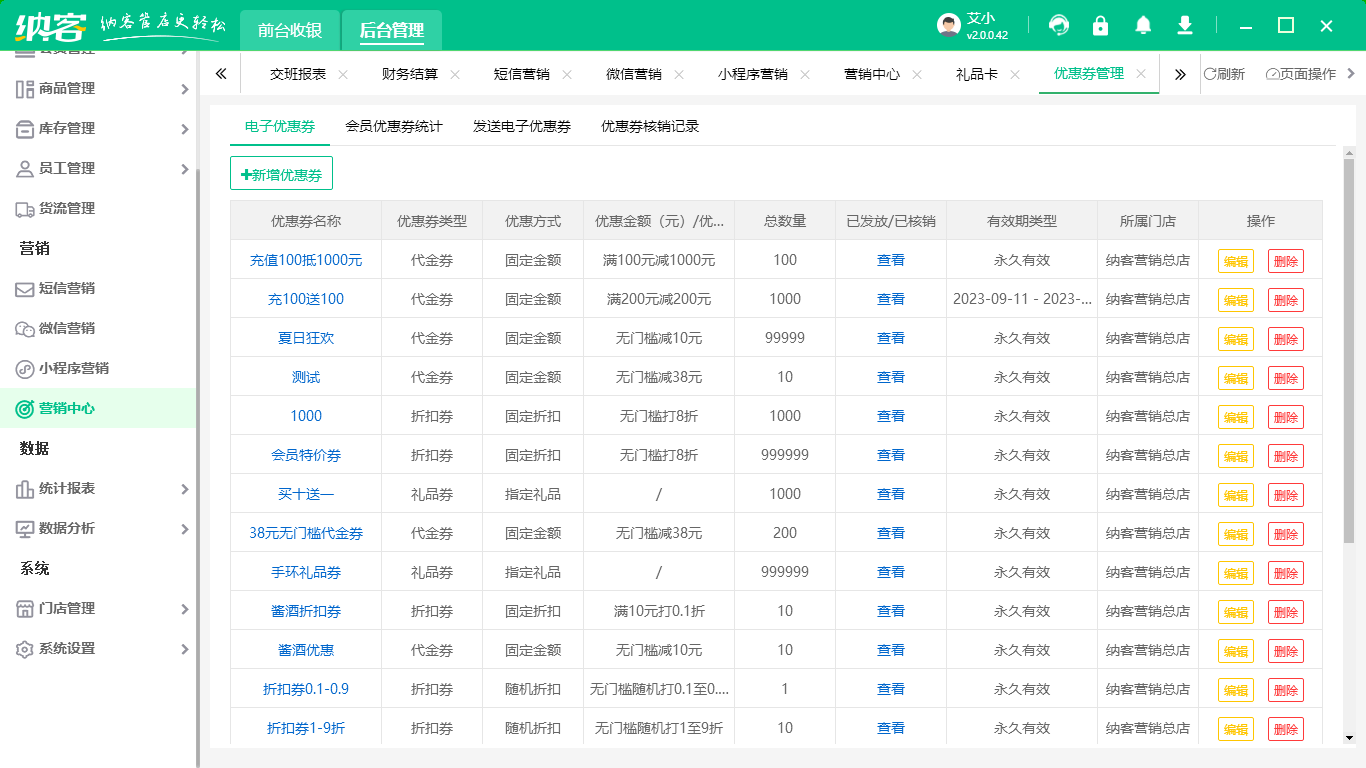Click the 统计报表 chart icon
Image resolution: width=1366 pixels, height=768 pixels.
point(25,489)
